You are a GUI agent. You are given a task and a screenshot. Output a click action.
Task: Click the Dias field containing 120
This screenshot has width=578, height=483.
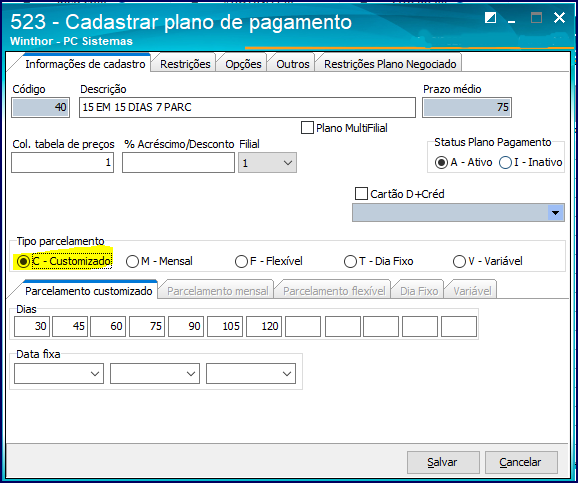(x=264, y=326)
